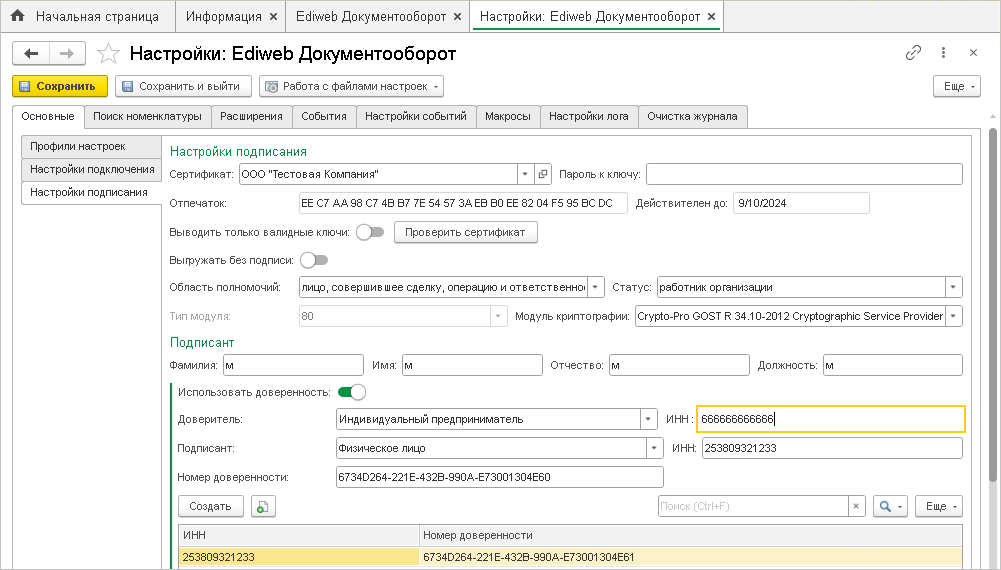Viewport: 1001px width, 570px height.
Task: Clear the search field with the X icon
Action: [x=856, y=507]
